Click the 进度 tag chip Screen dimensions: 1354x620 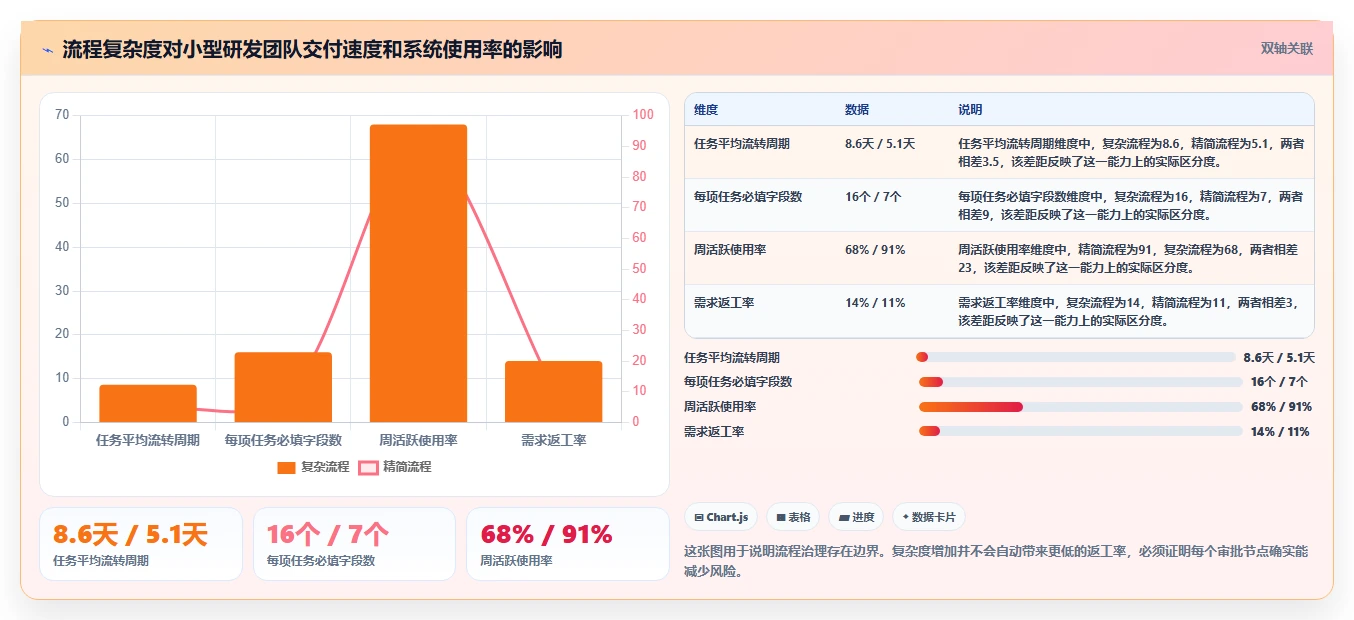856,517
